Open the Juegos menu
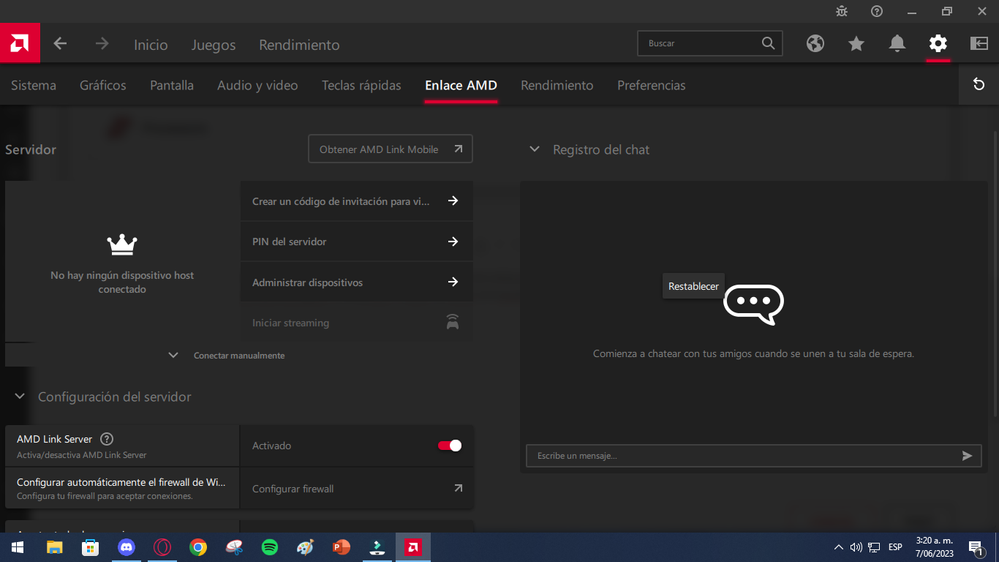Viewport: 999px width, 562px height. coord(213,45)
